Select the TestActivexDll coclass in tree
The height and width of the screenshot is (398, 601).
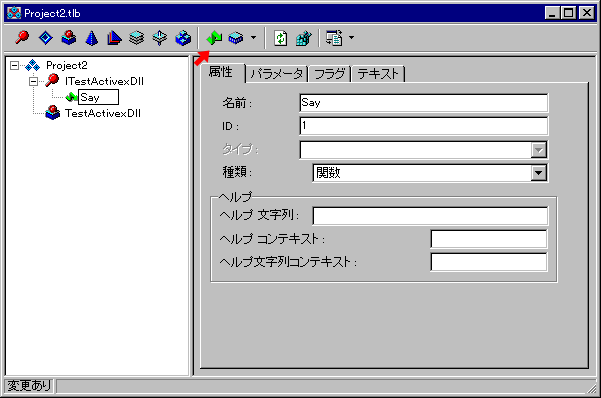pyautogui.click(x=103, y=113)
